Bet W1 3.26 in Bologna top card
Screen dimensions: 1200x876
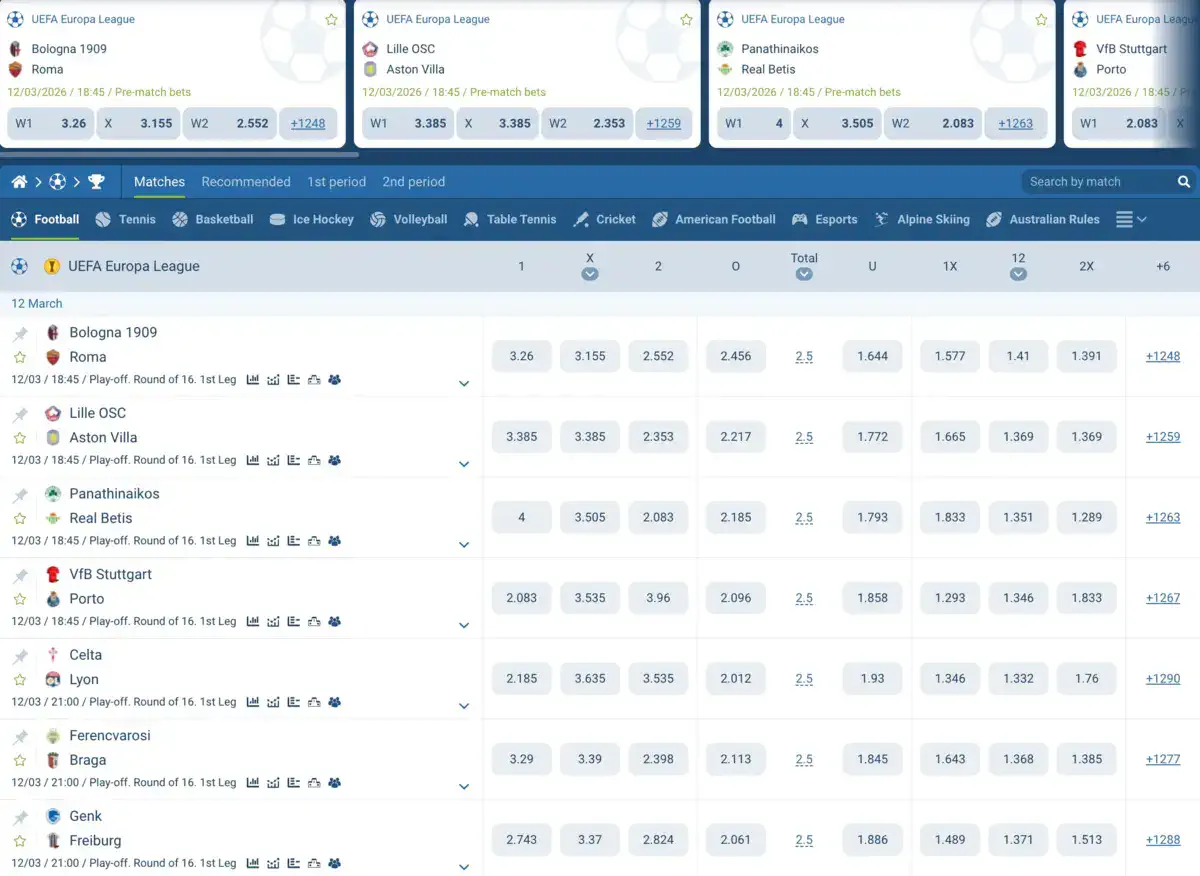tap(50, 124)
